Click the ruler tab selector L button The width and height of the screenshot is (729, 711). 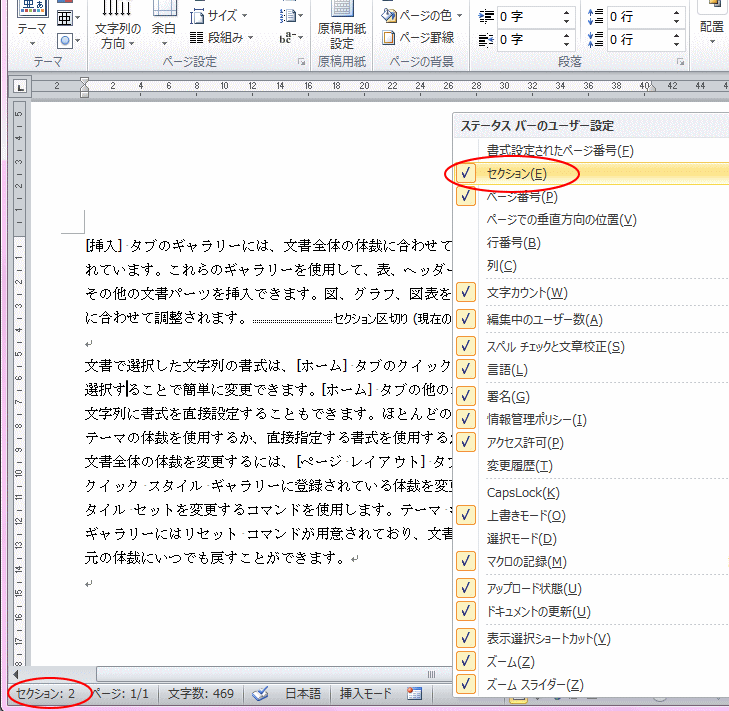coord(20,86)
